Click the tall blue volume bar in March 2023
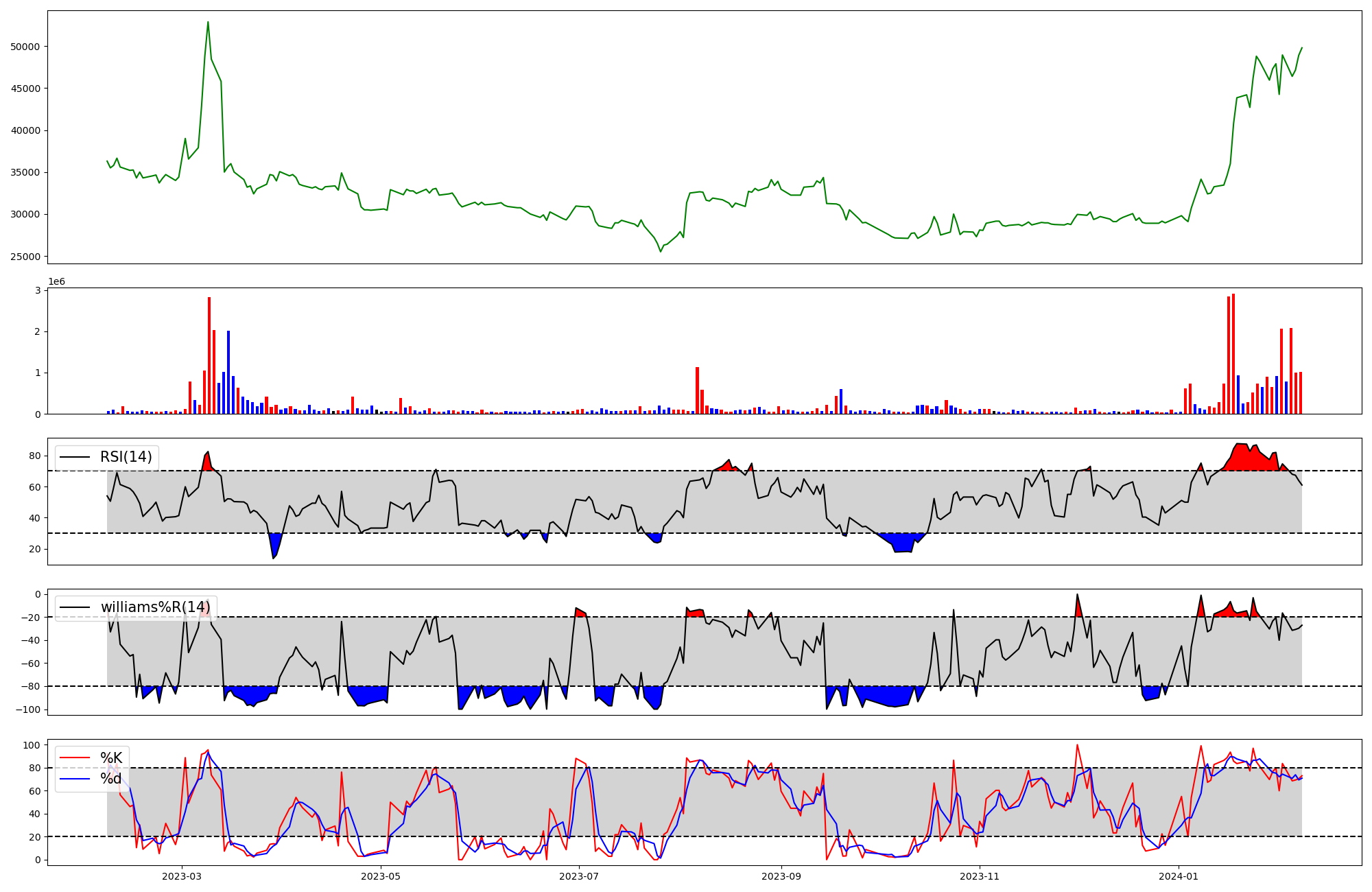The height and width of the screenshot is (892, 1372). (228, 374)
